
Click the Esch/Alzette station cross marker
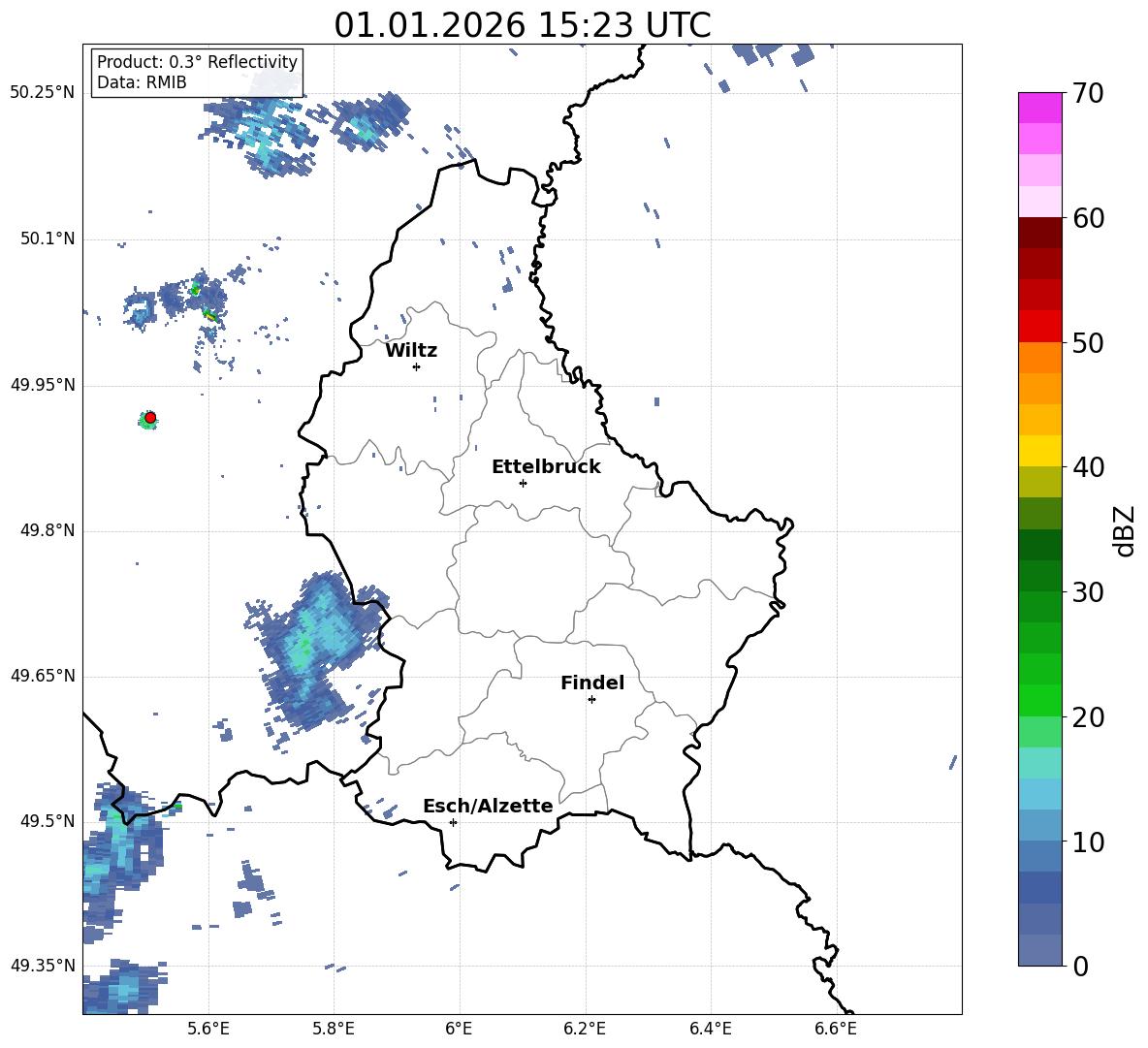click(453, 822)
